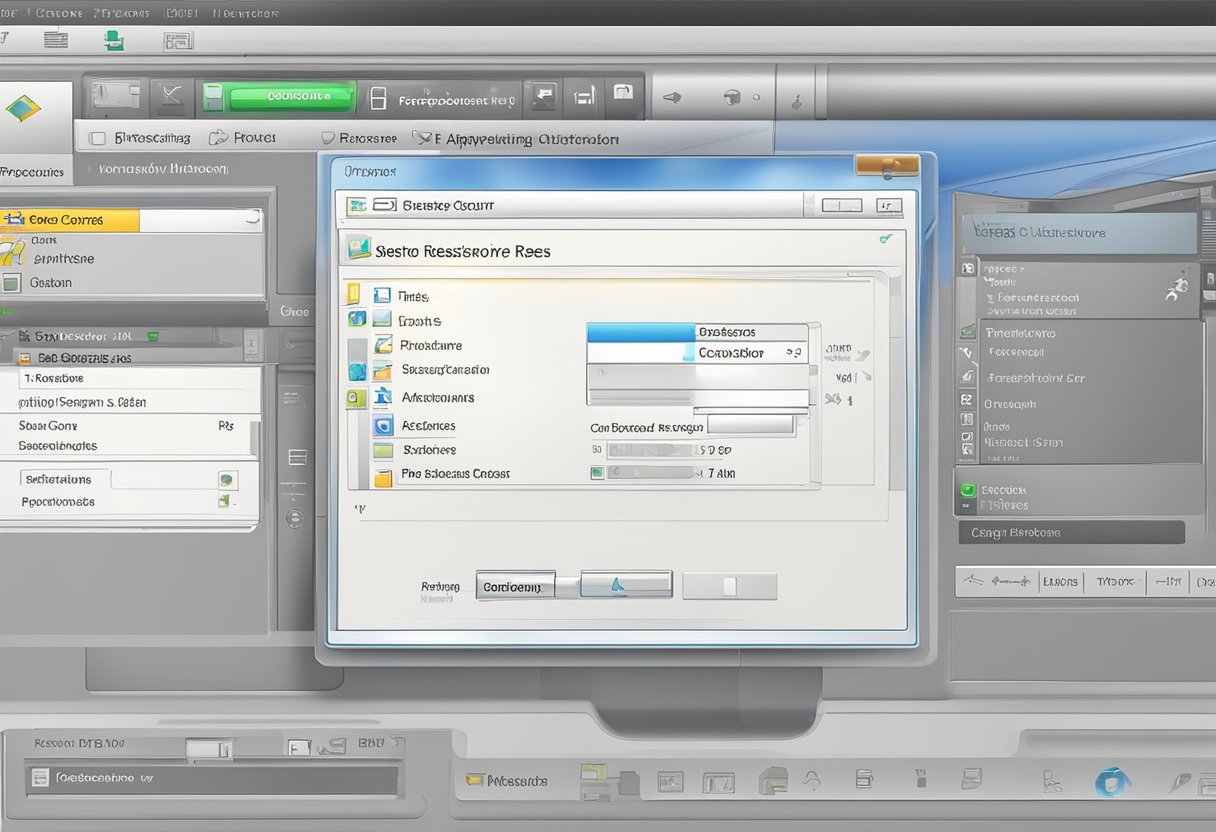
Task: Click the scissors cut icon in the toolbar
Action: click(171, 97)
